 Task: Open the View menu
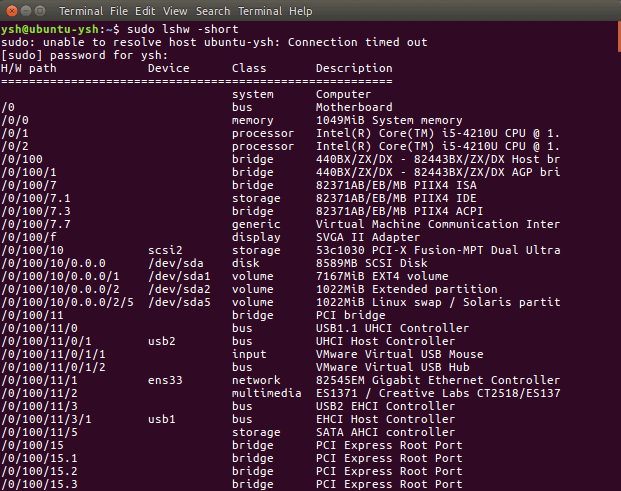tap(175, 11)
